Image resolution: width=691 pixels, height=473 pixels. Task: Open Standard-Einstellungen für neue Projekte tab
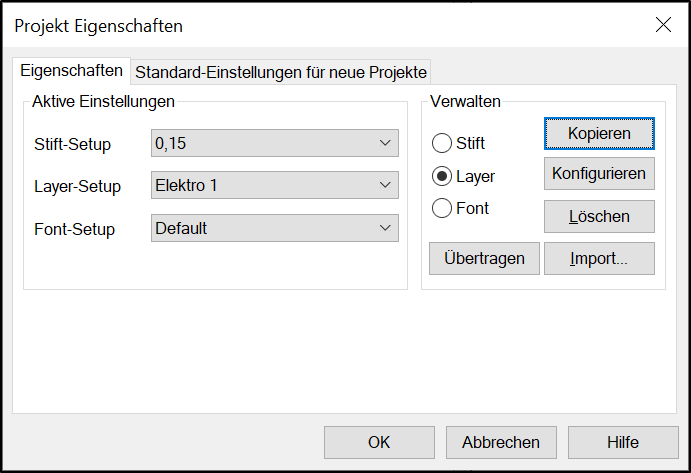pyautogui.click(x=281, y=72)
